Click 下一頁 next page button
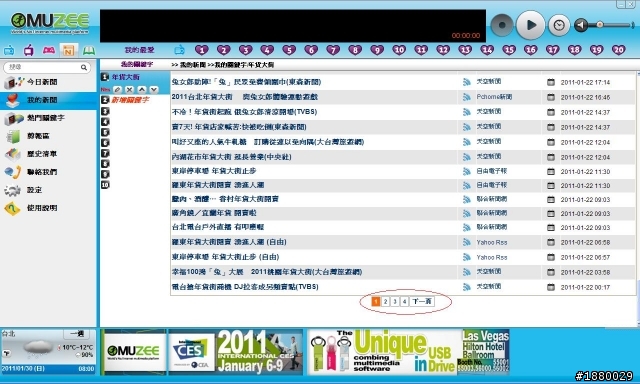The width and height of the screenshot is (640, 384). pos(422,302)
